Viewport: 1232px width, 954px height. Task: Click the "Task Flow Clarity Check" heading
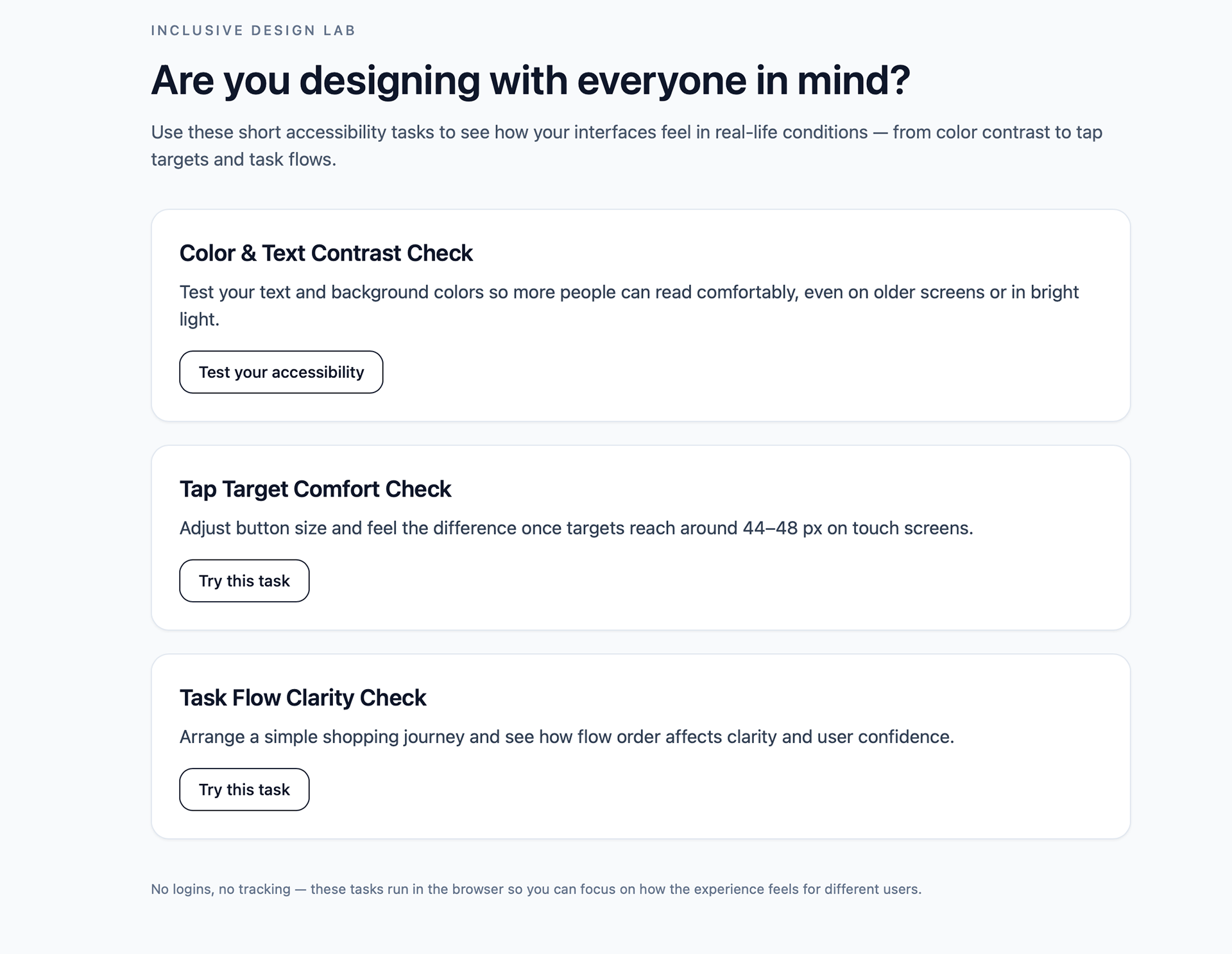(x=303, y=697)
